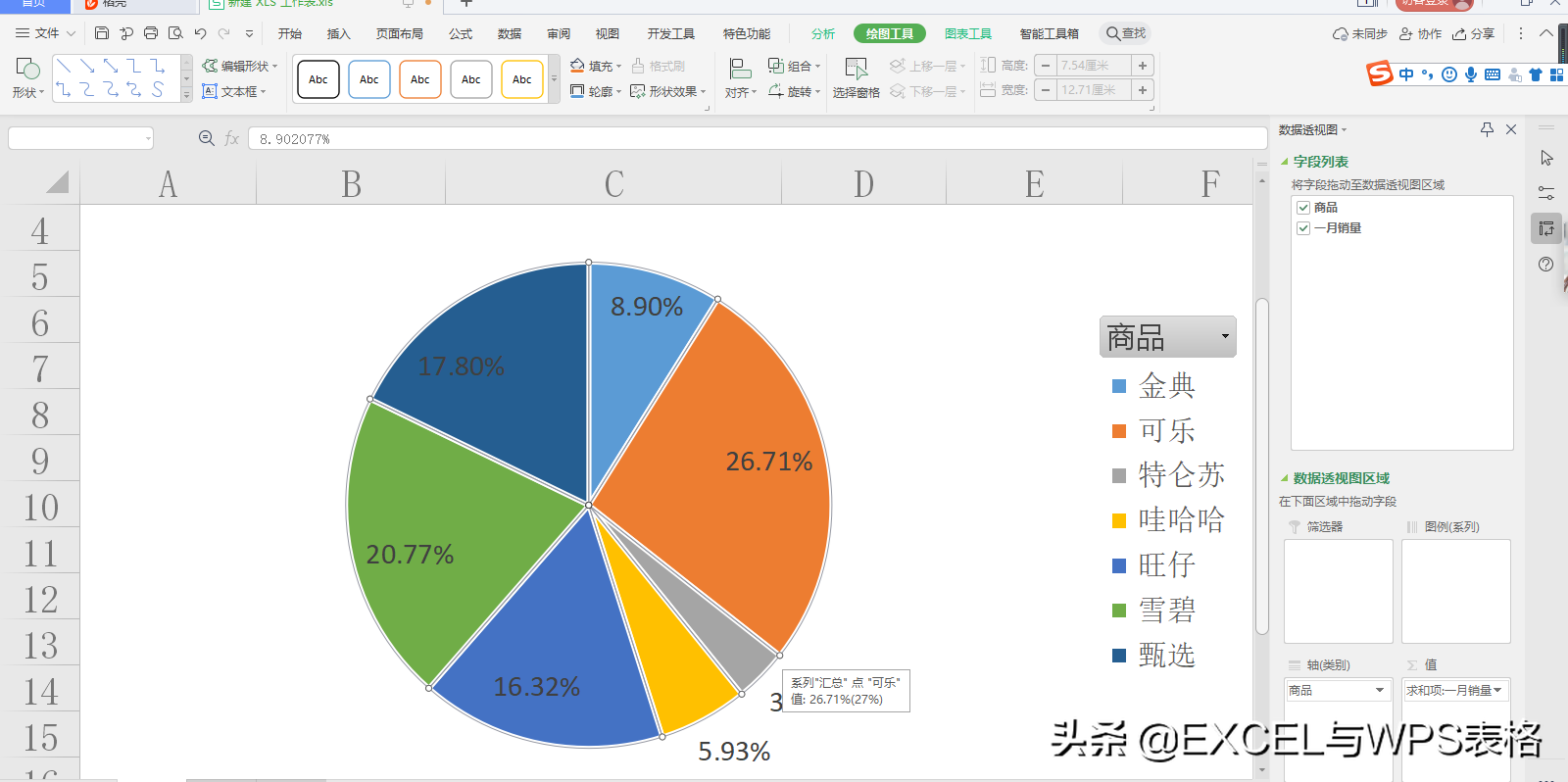Viewport: 1568px width, 782px height.
Task: Apply the orange-outlined Abc shape style
Action: click(420, 79)
